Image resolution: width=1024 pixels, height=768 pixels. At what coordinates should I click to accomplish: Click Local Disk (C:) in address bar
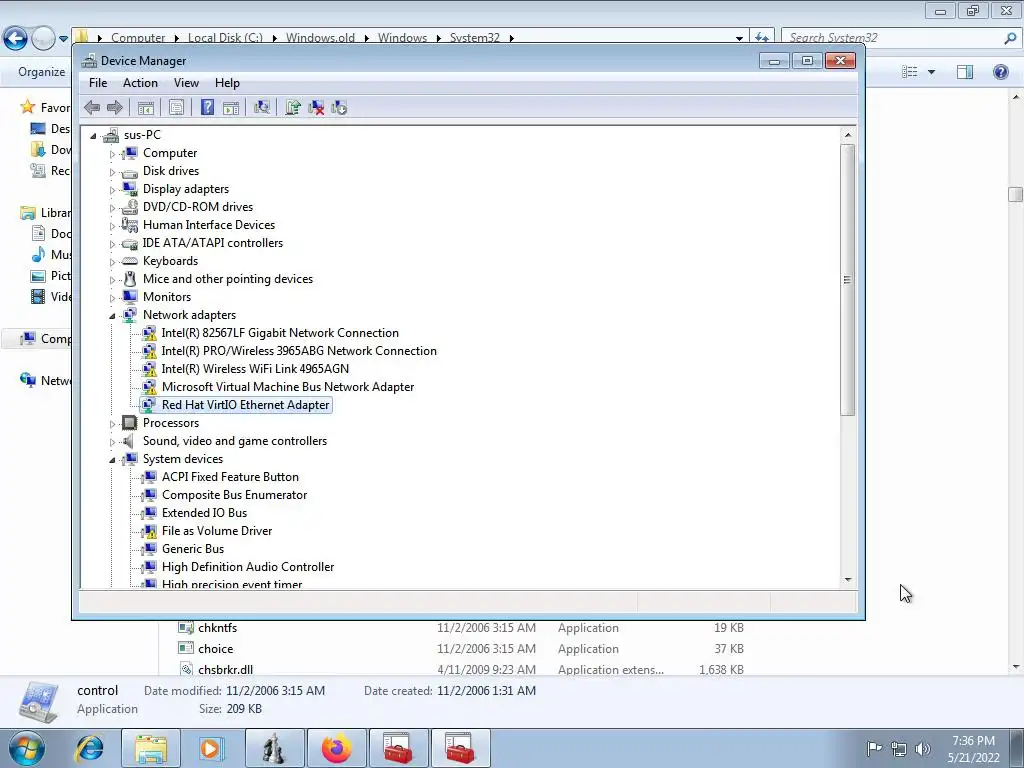coord(225,38)
